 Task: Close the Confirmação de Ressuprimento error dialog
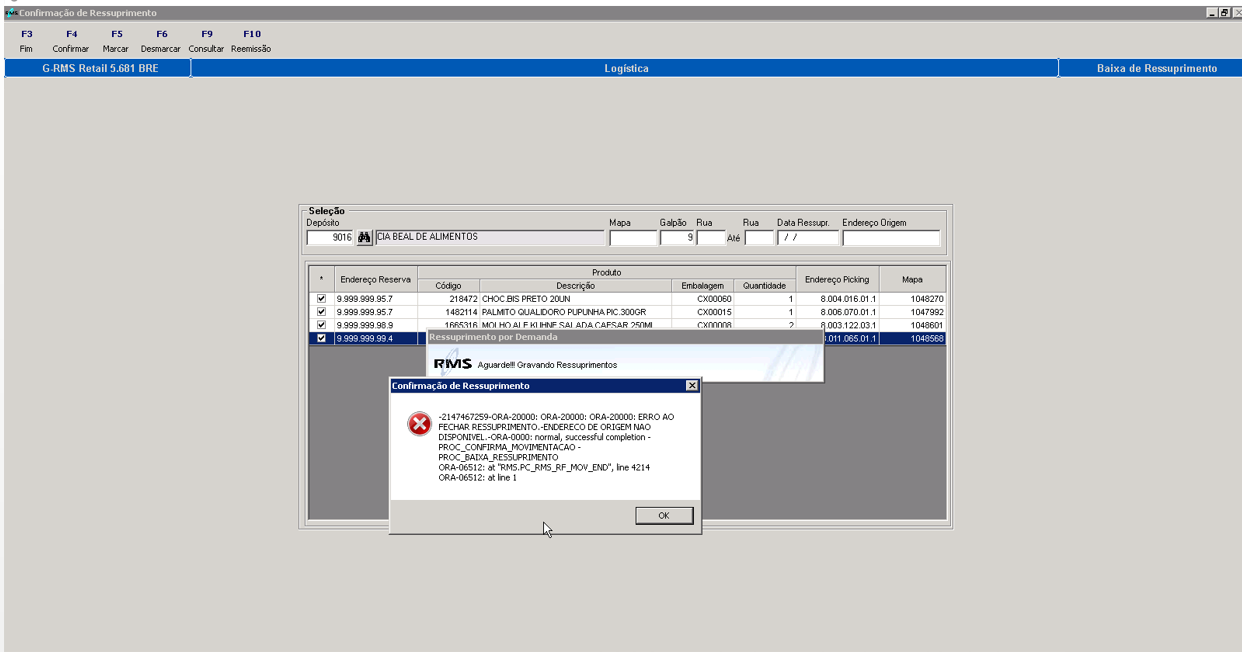click(x=692, y=386)
